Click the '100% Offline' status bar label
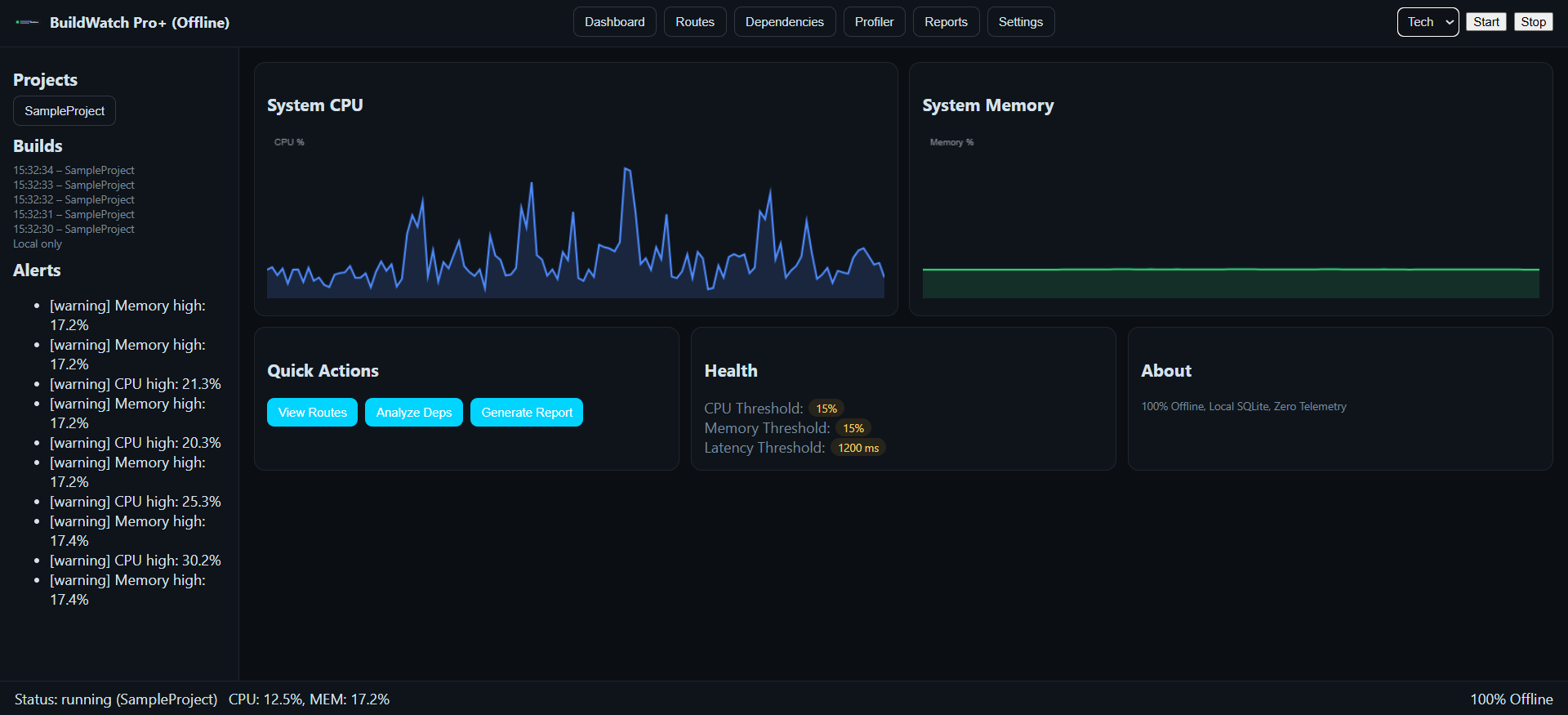 point(1512,699)
